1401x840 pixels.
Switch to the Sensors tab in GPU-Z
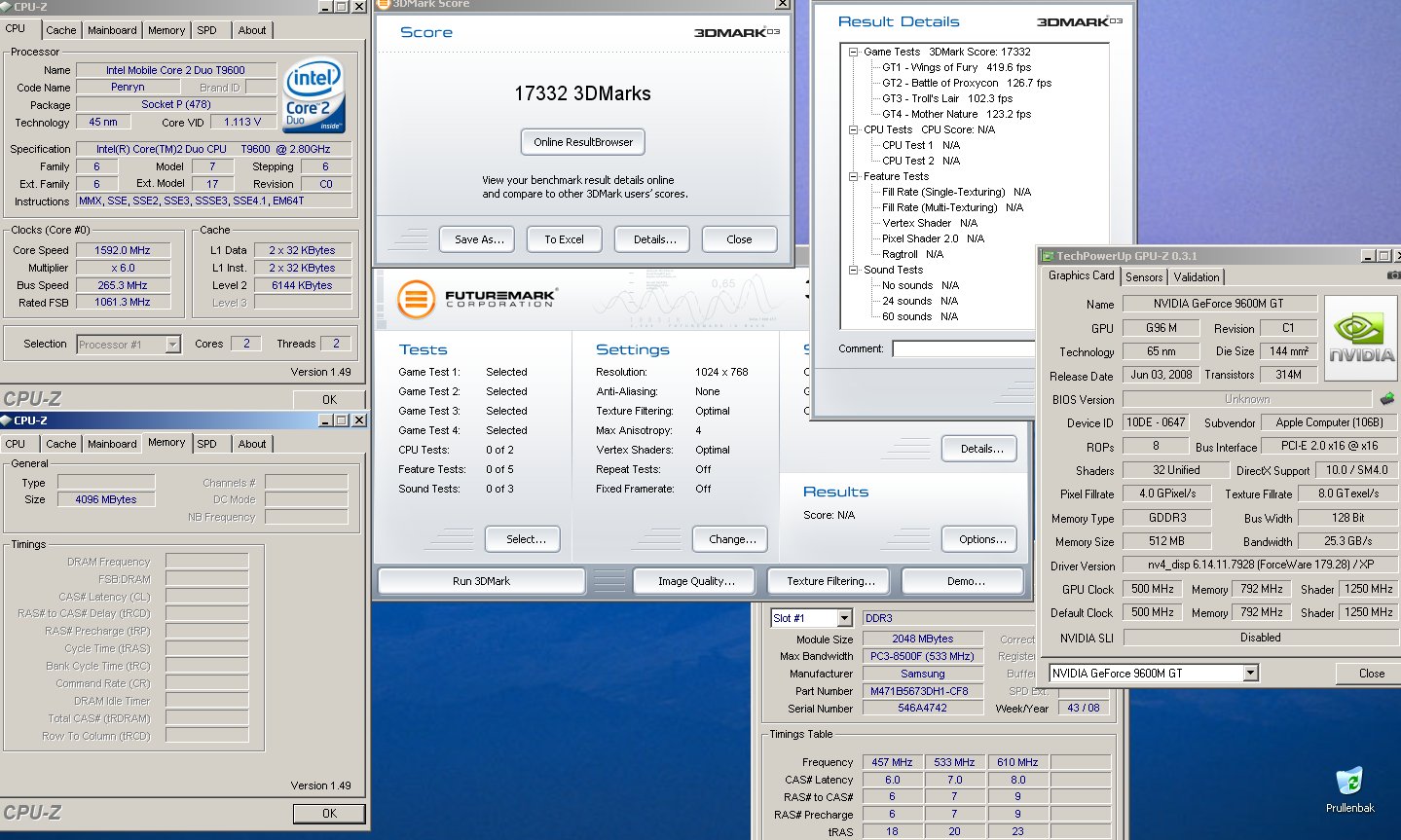pyautogui.click(x=1144, y=277)
